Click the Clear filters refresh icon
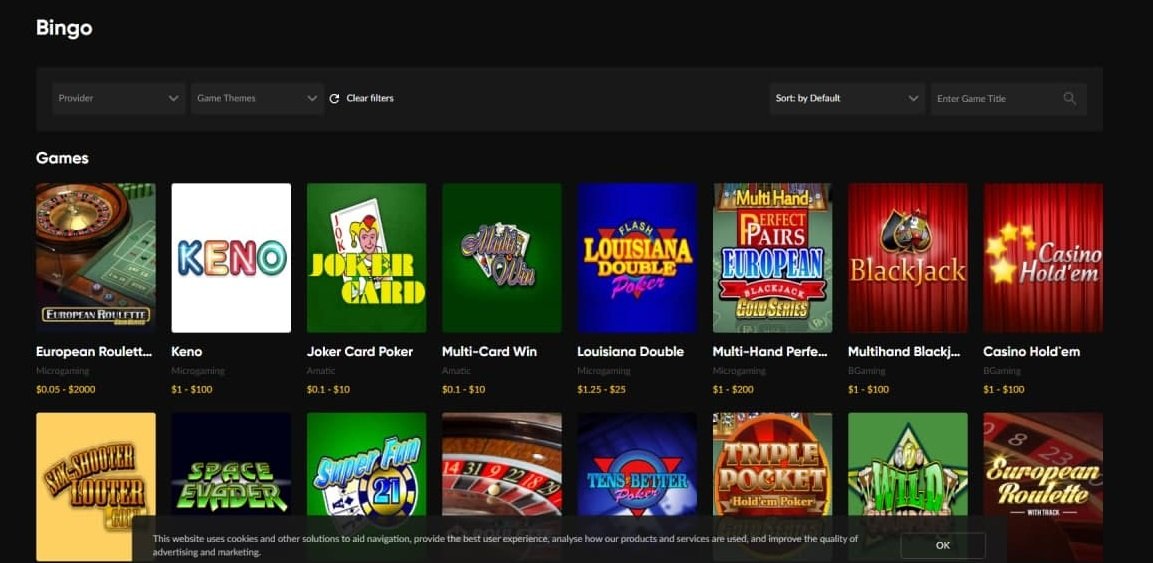 click(334, 98)
